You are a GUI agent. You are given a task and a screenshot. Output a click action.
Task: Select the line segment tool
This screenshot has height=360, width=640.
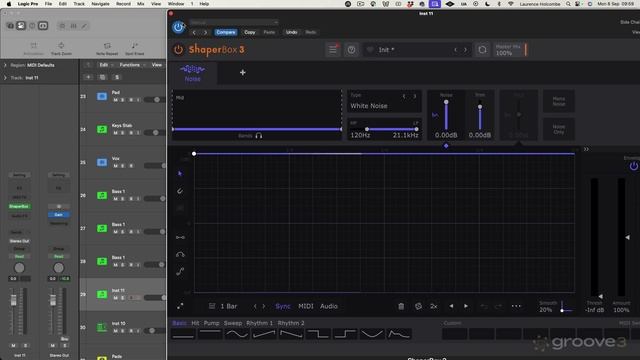coord(180,237)
